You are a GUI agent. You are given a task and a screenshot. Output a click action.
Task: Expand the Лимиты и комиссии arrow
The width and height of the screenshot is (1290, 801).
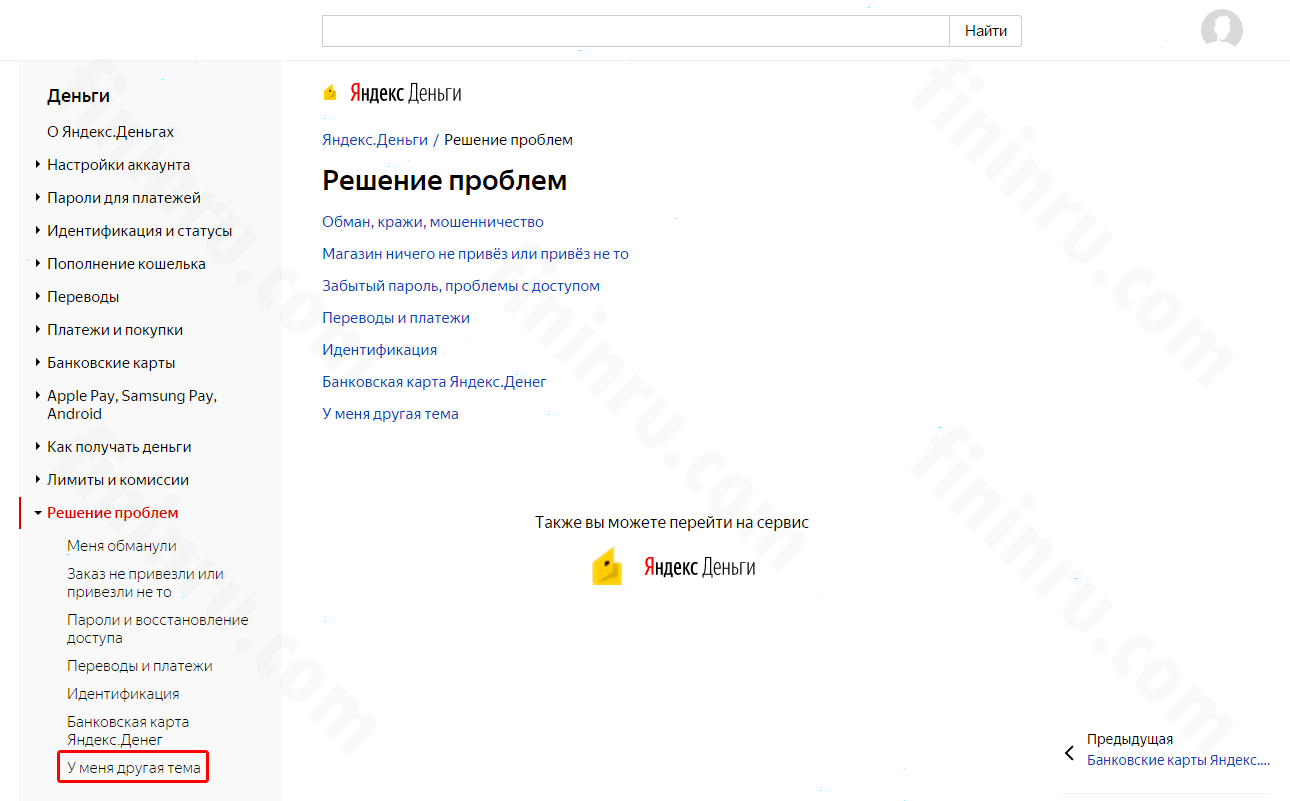click(37, 480)
